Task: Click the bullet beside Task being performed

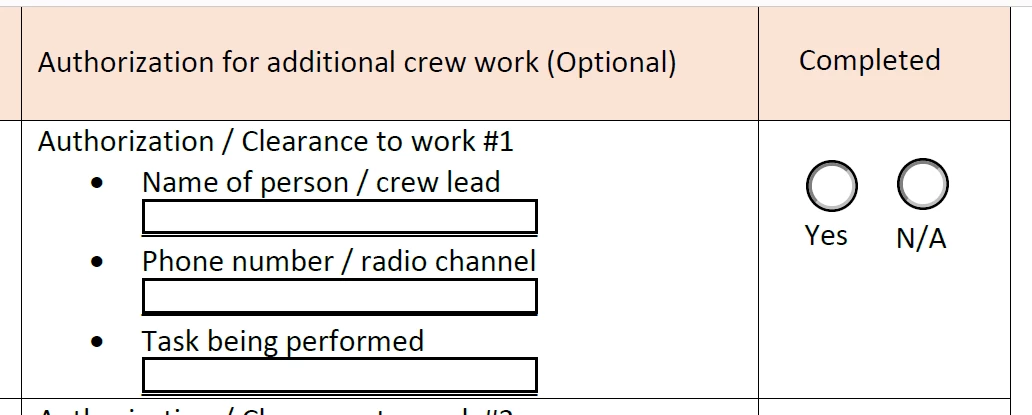Action: point(97,342)
